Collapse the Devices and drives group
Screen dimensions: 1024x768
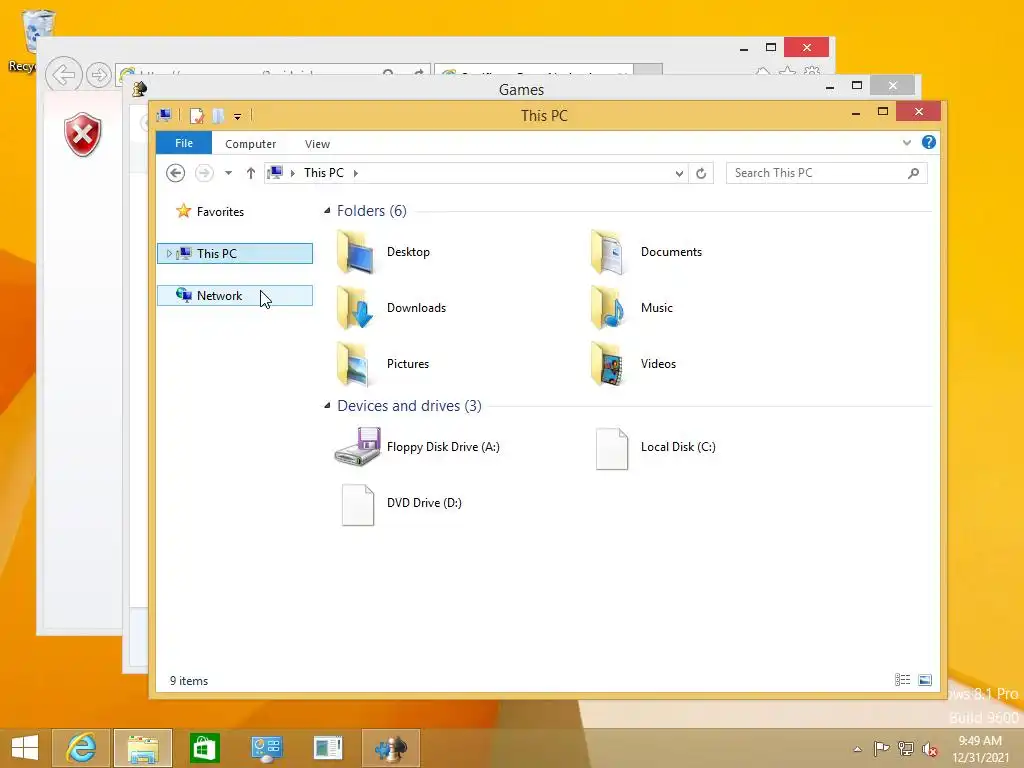(327, 406)
